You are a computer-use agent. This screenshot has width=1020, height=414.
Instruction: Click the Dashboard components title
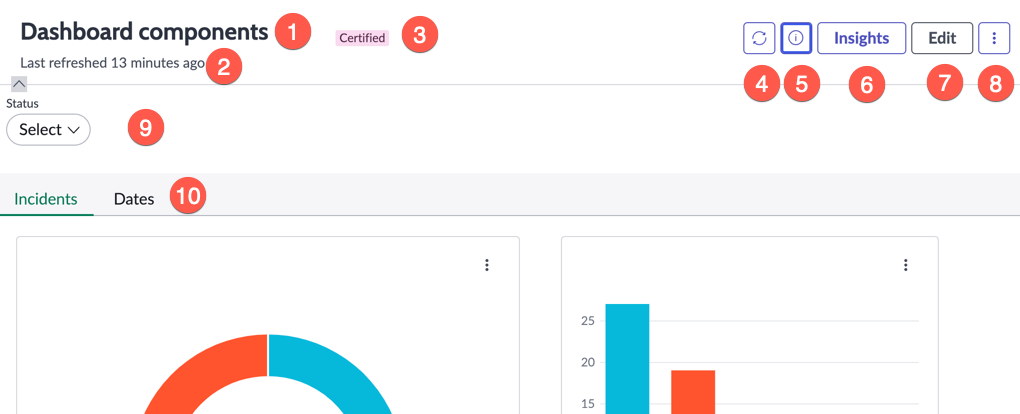point(144,31)
